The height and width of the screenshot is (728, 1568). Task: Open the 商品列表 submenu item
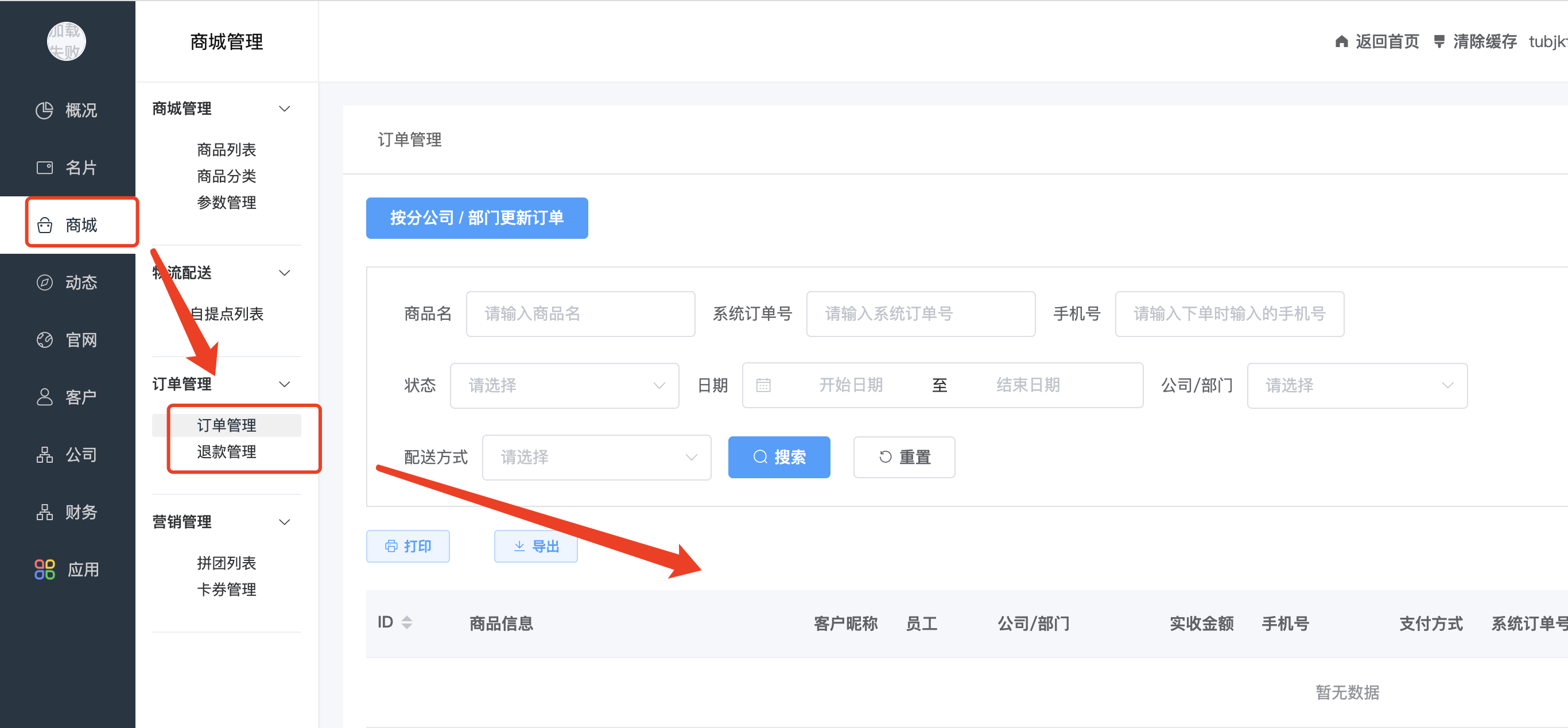(x=227, y=150)
